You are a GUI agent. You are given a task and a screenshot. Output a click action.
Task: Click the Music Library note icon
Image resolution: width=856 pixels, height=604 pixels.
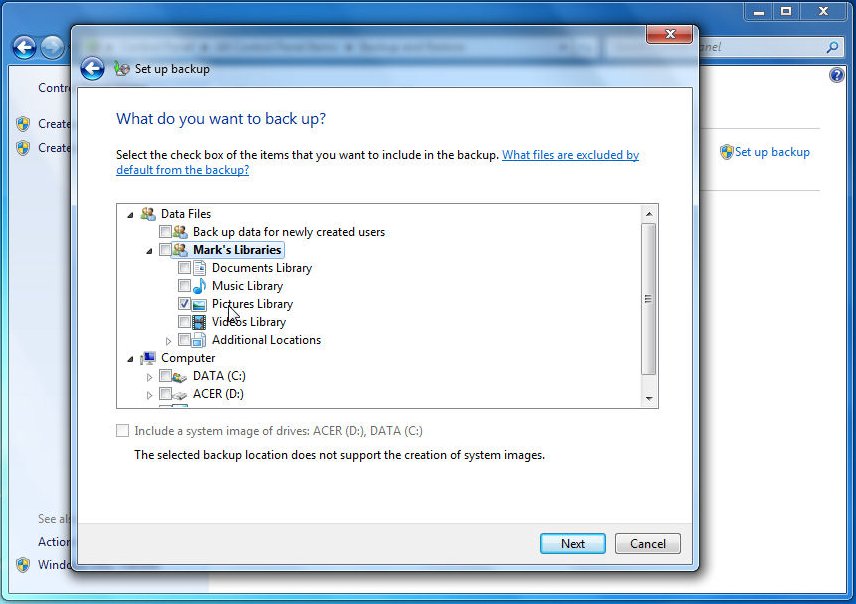(200, 286)
